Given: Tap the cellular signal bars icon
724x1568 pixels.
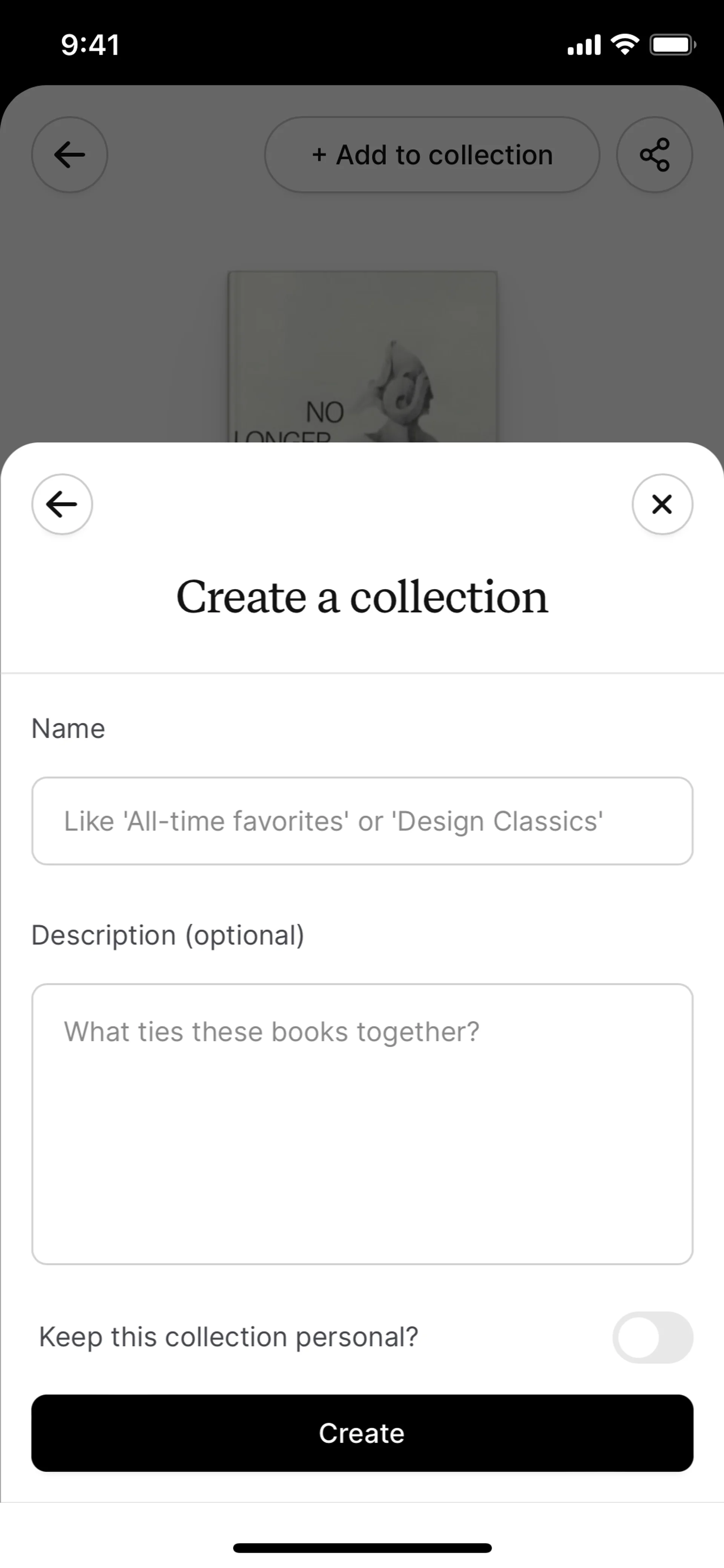Looking at the screenshot, I should tap(583, 45).
